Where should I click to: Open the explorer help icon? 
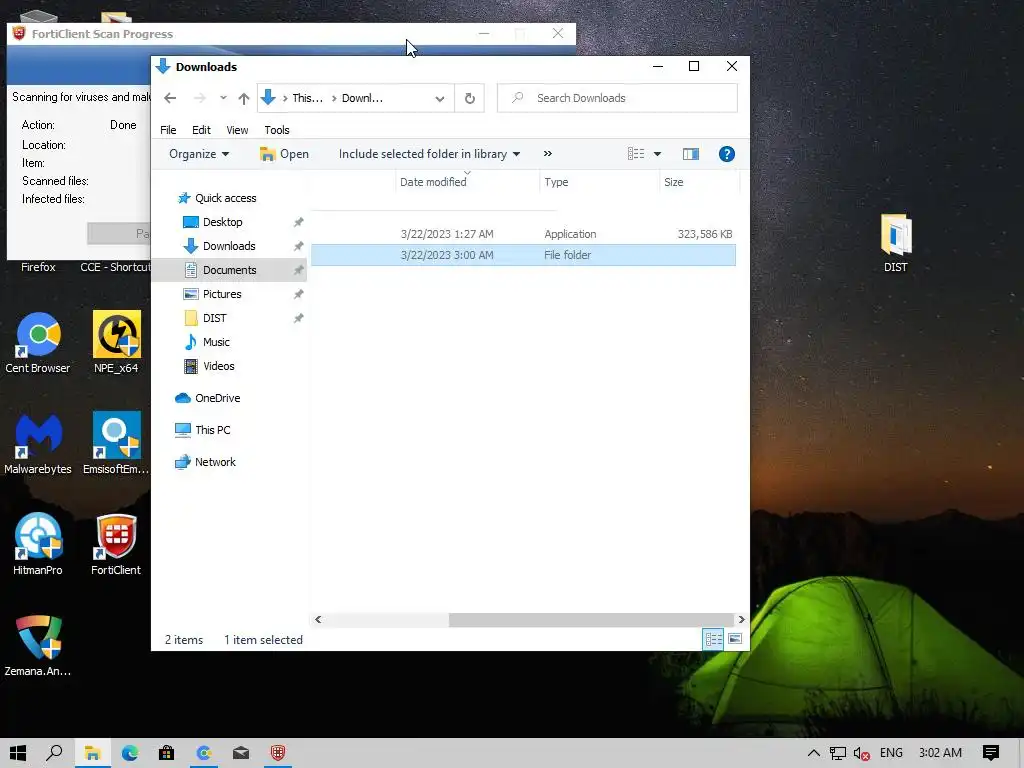[727, 154]
